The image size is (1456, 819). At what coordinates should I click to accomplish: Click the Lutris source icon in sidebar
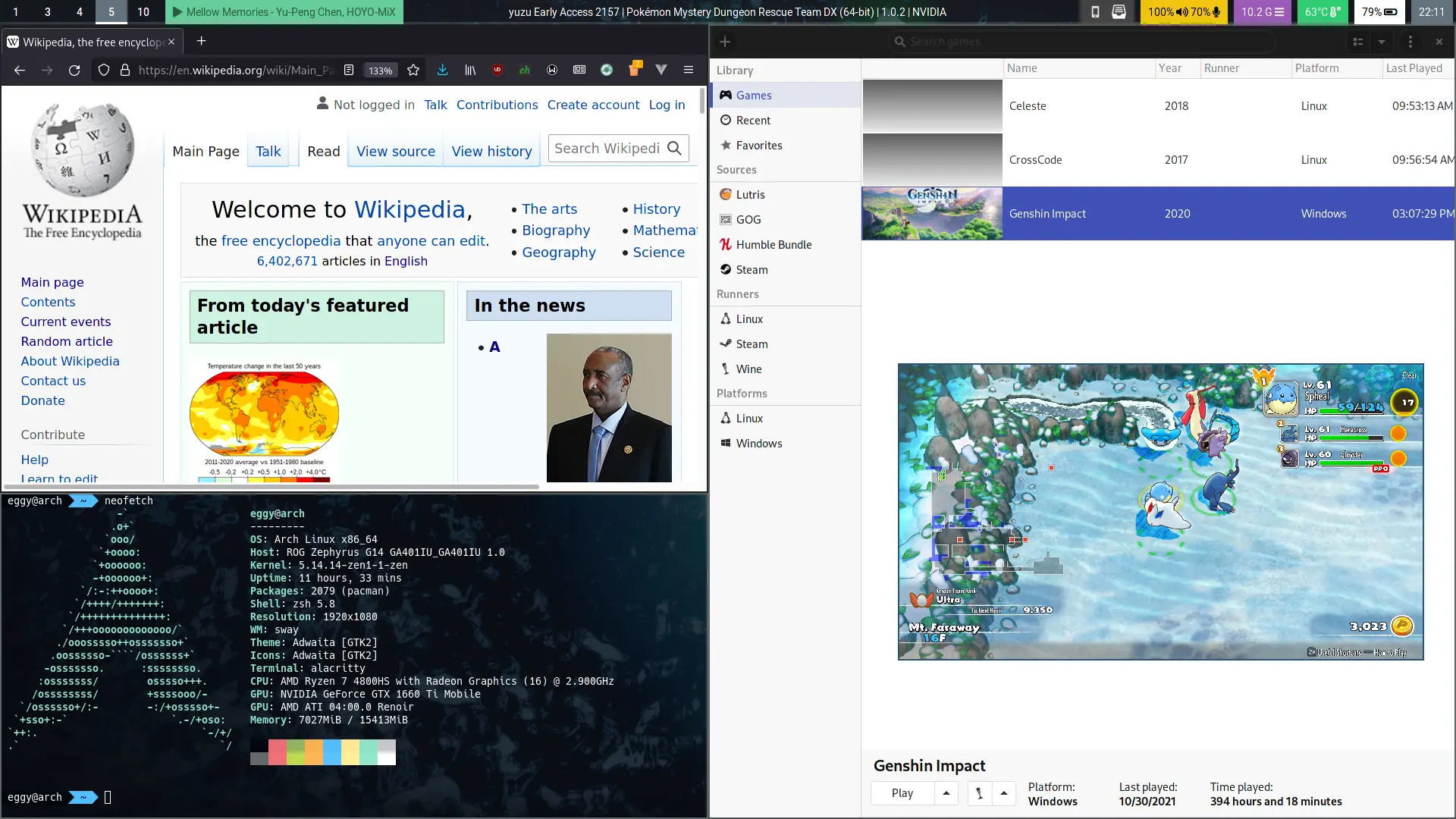point(724,194)
